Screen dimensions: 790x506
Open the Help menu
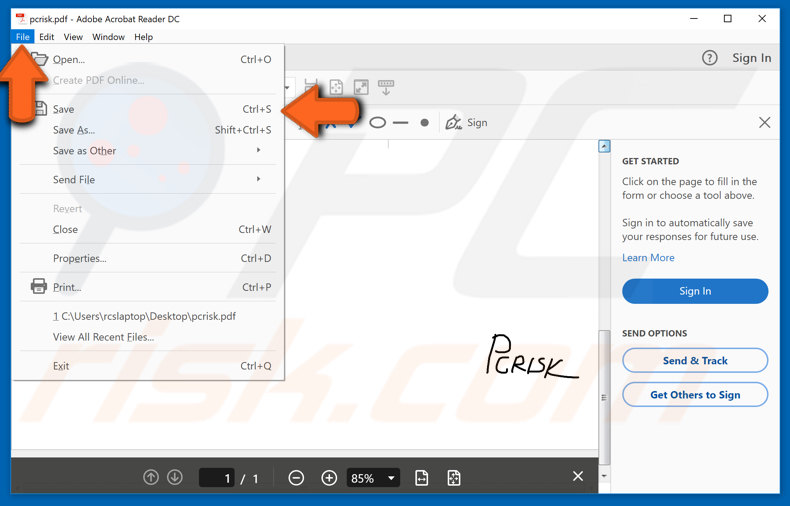tap(144, 37)
